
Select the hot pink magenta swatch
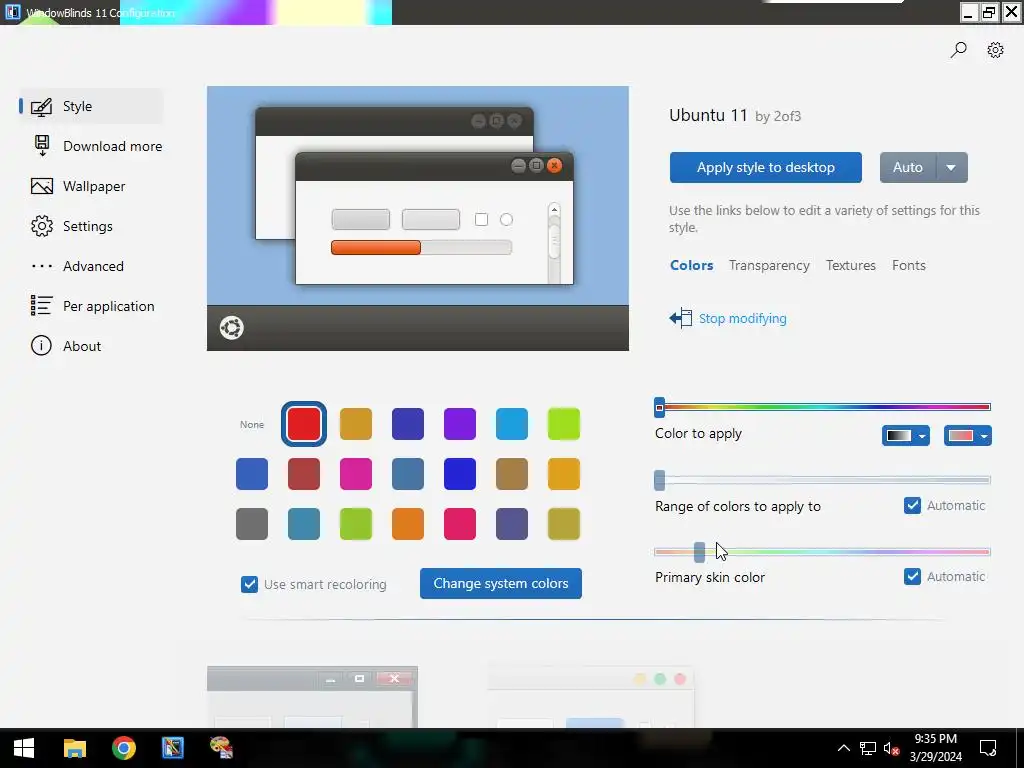tap(356, 474)
